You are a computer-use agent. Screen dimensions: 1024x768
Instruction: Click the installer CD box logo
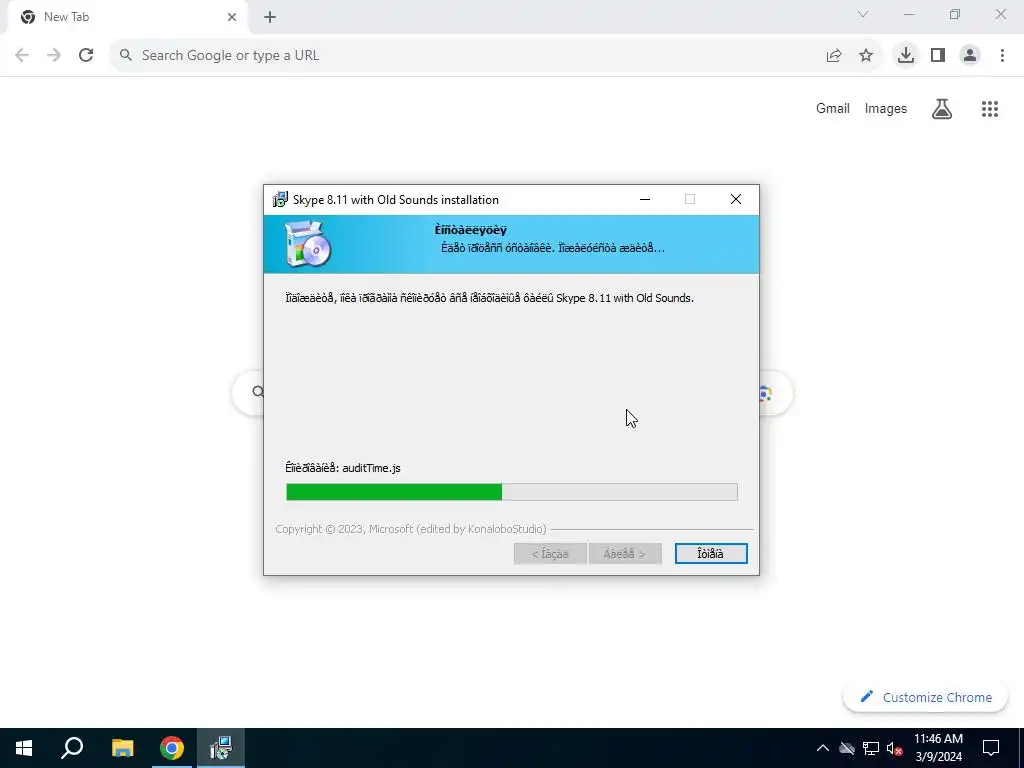[308, 244]
